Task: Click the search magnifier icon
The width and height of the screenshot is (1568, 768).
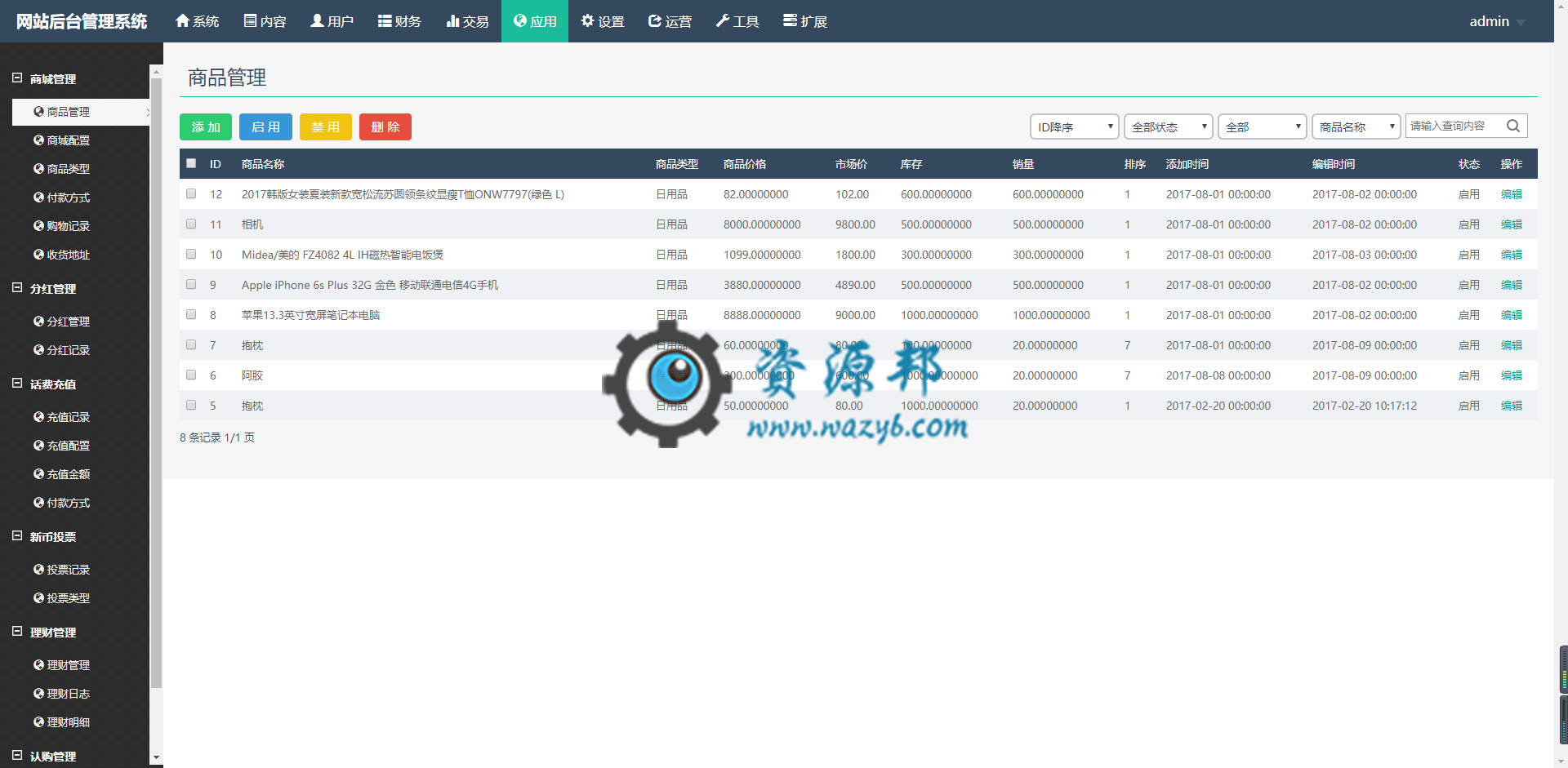Action: point(1513,126)
